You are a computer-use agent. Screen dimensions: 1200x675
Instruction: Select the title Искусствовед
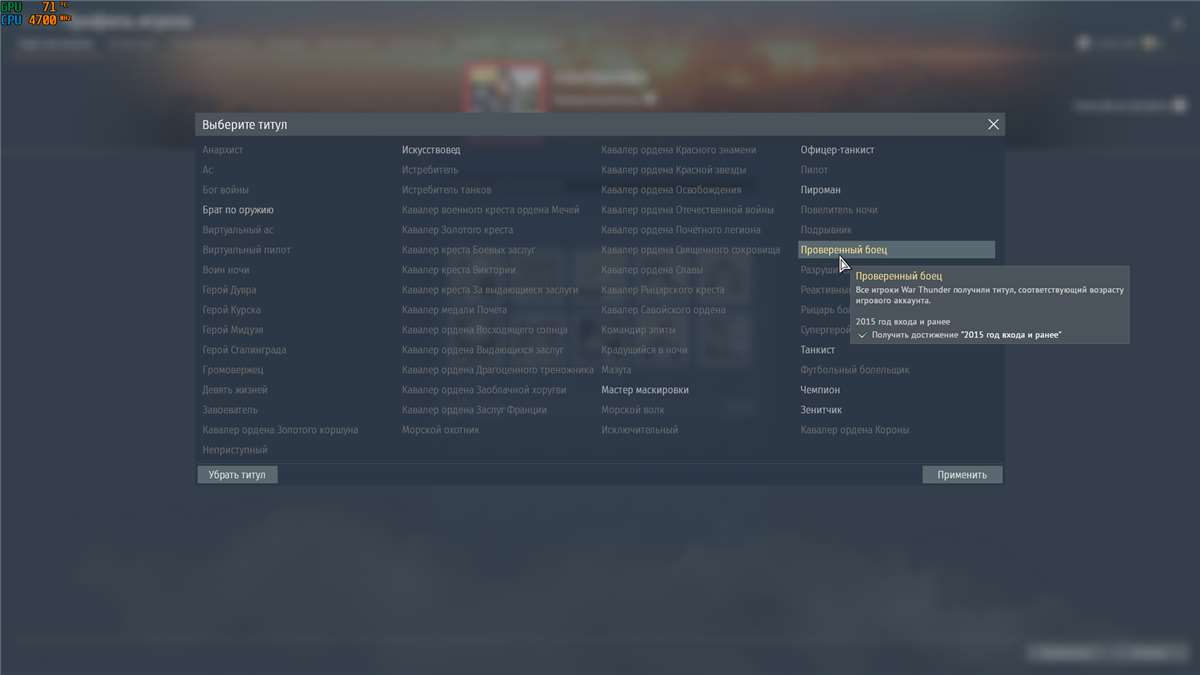tap(431, 150)
